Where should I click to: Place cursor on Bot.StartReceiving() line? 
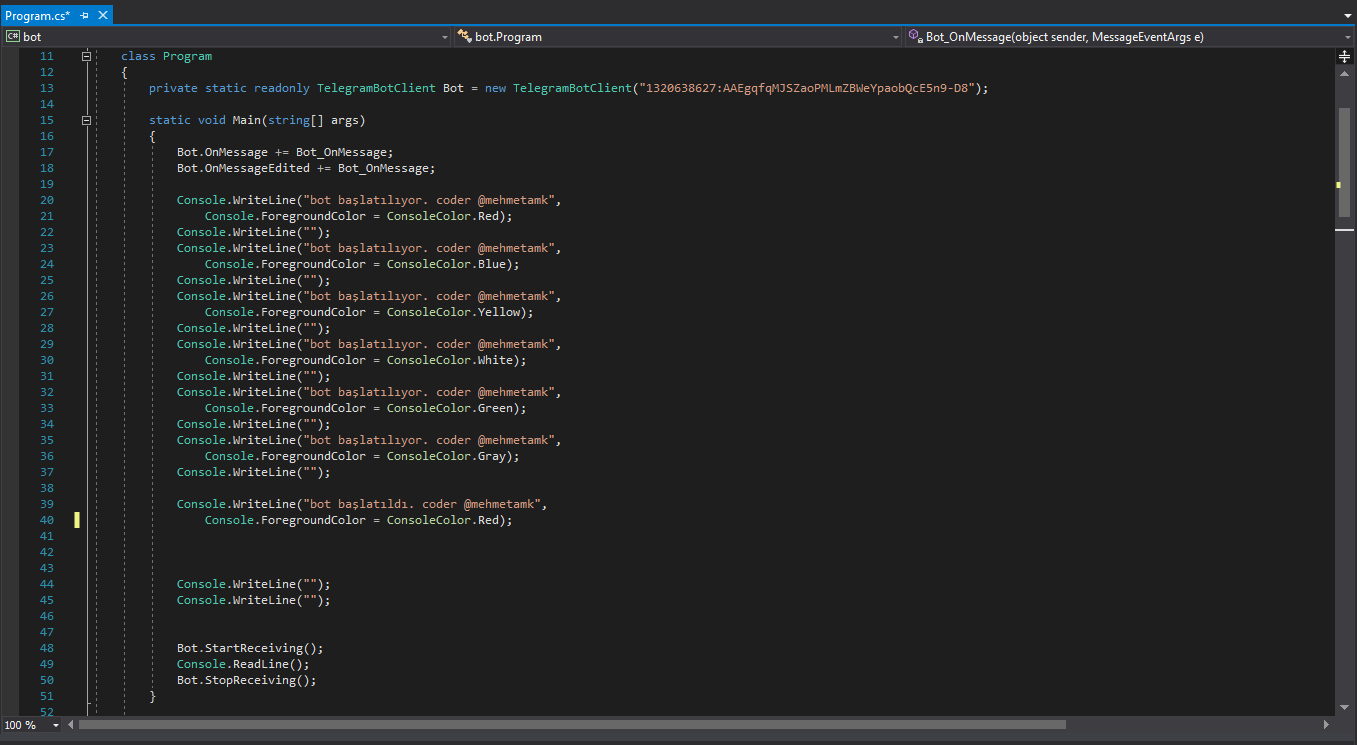coord(250,648)
